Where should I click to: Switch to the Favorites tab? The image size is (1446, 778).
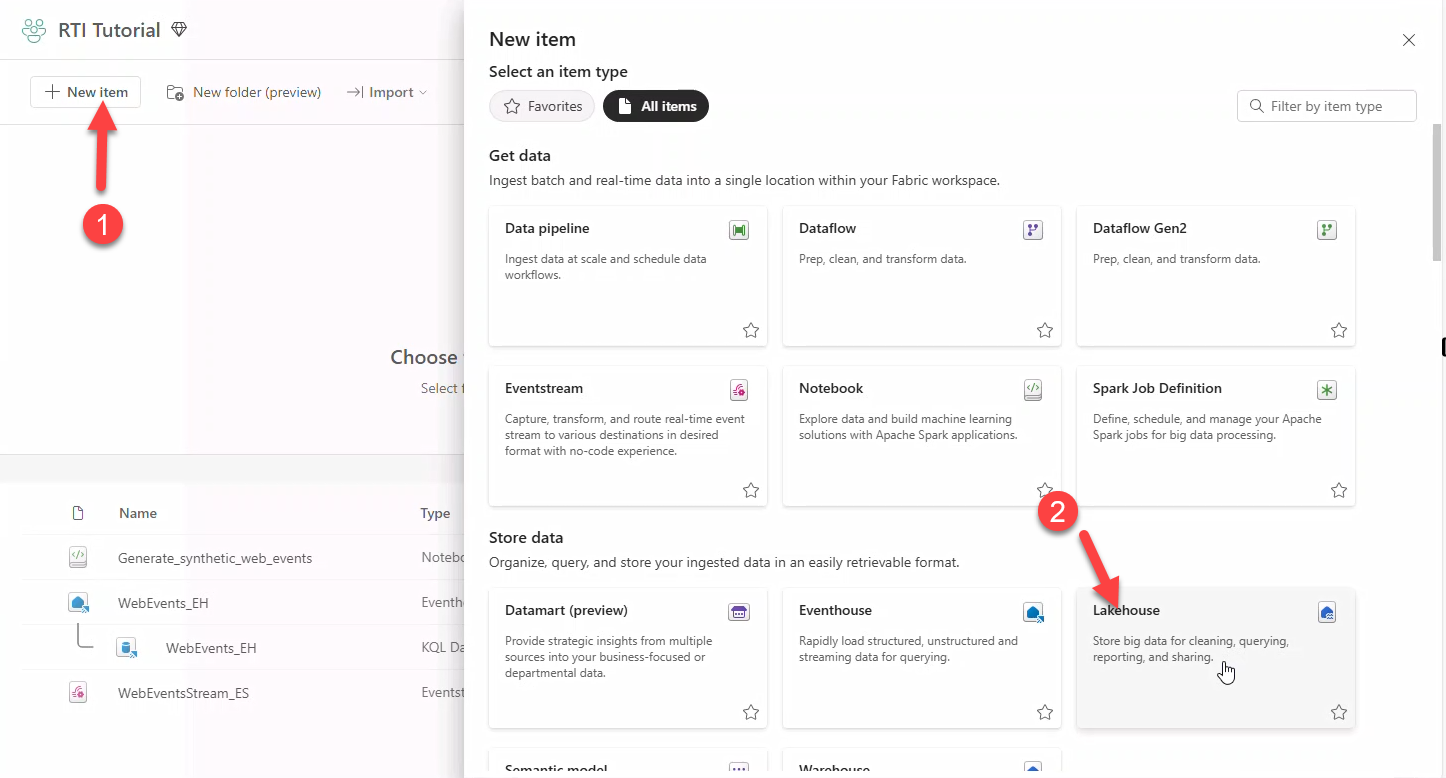click(542, 106)
